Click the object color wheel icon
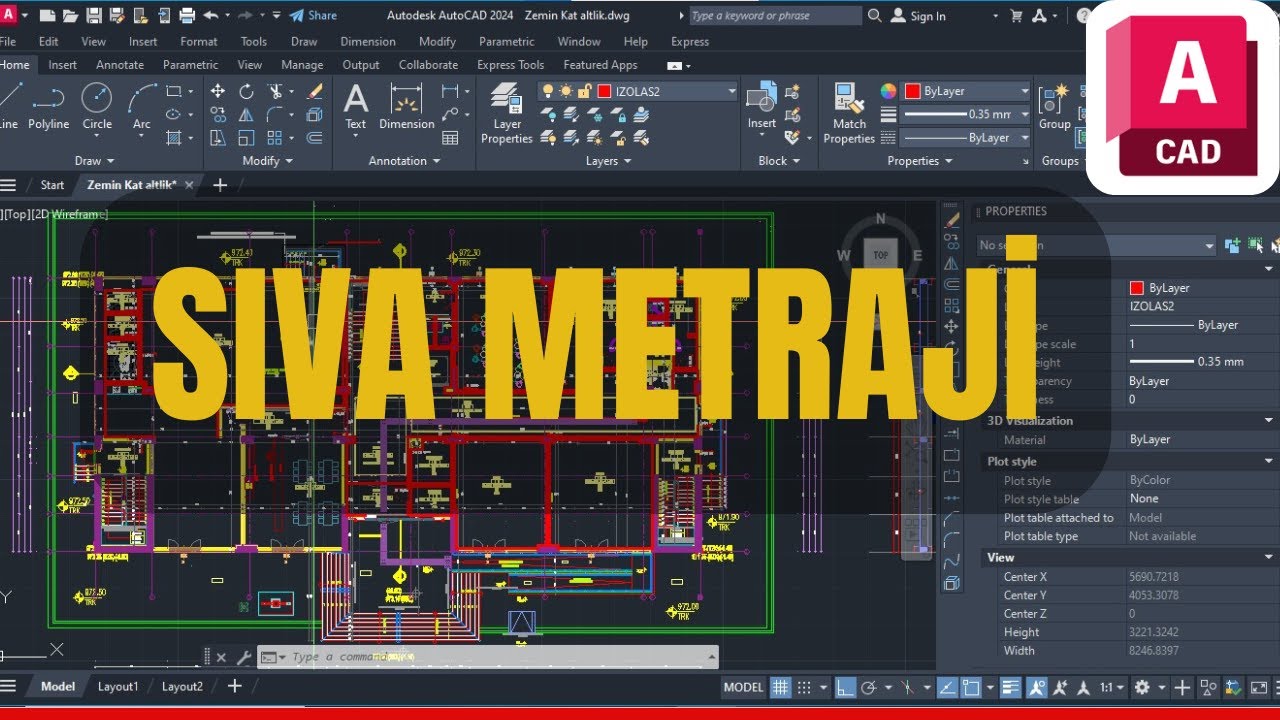Viewport: 1280px width, 720px height. pos(888,91)
